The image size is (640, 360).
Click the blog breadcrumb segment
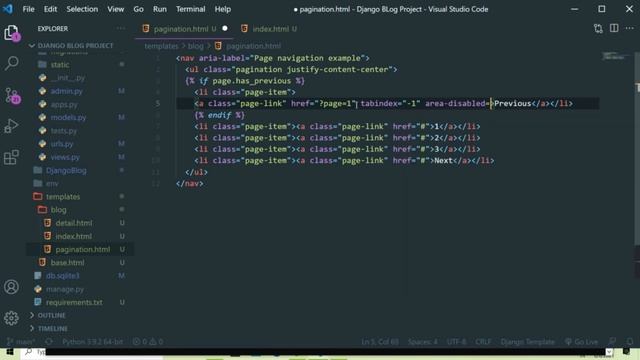[x=196, y=46]
